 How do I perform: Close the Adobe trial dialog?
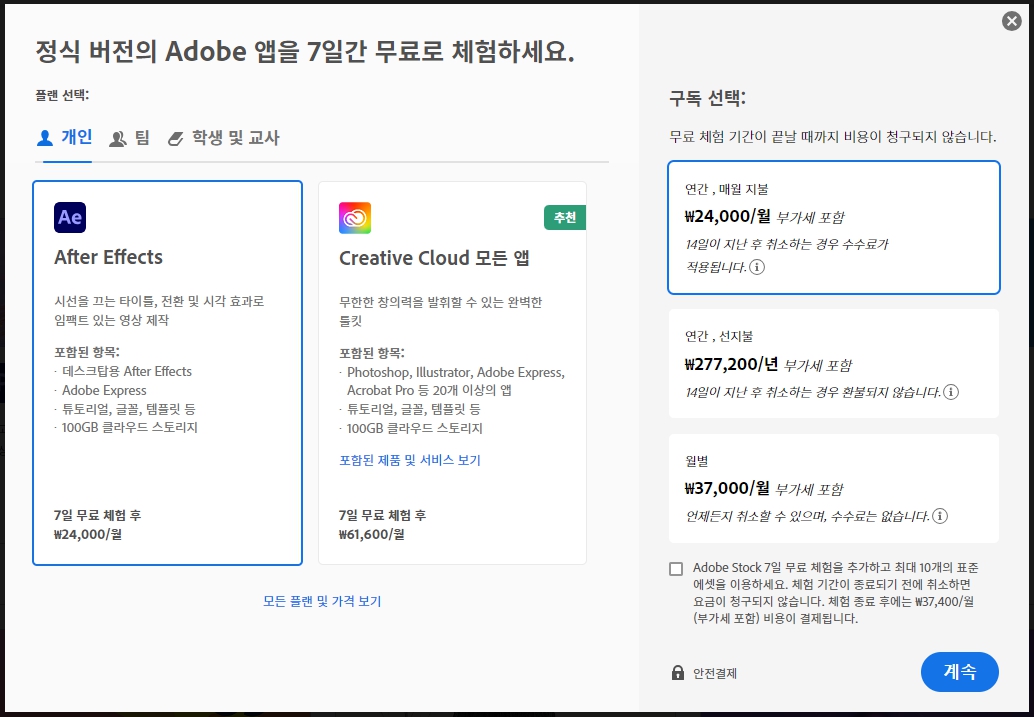[x=1011, y=21]
